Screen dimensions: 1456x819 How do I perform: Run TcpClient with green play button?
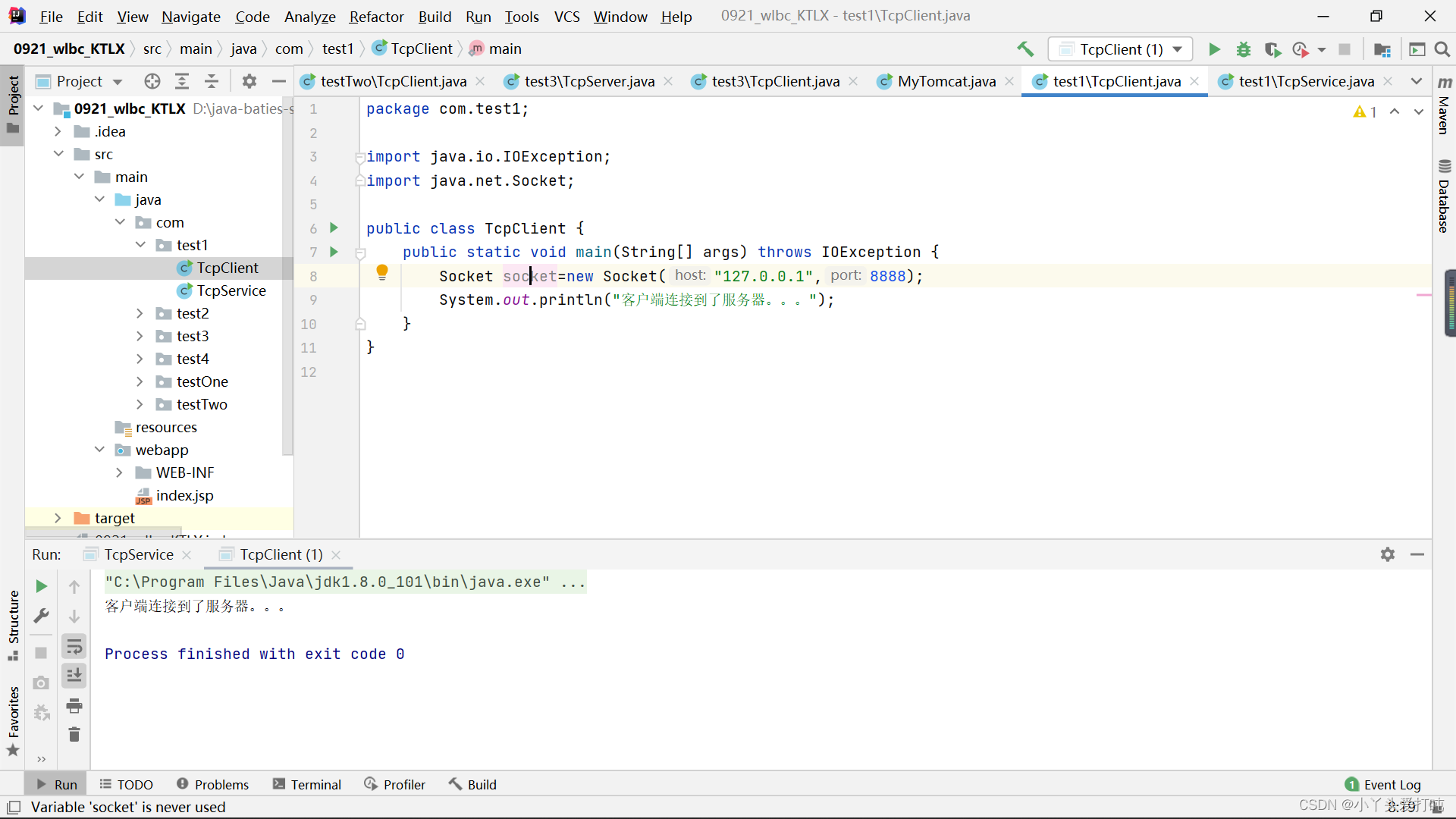[1214, 49]
